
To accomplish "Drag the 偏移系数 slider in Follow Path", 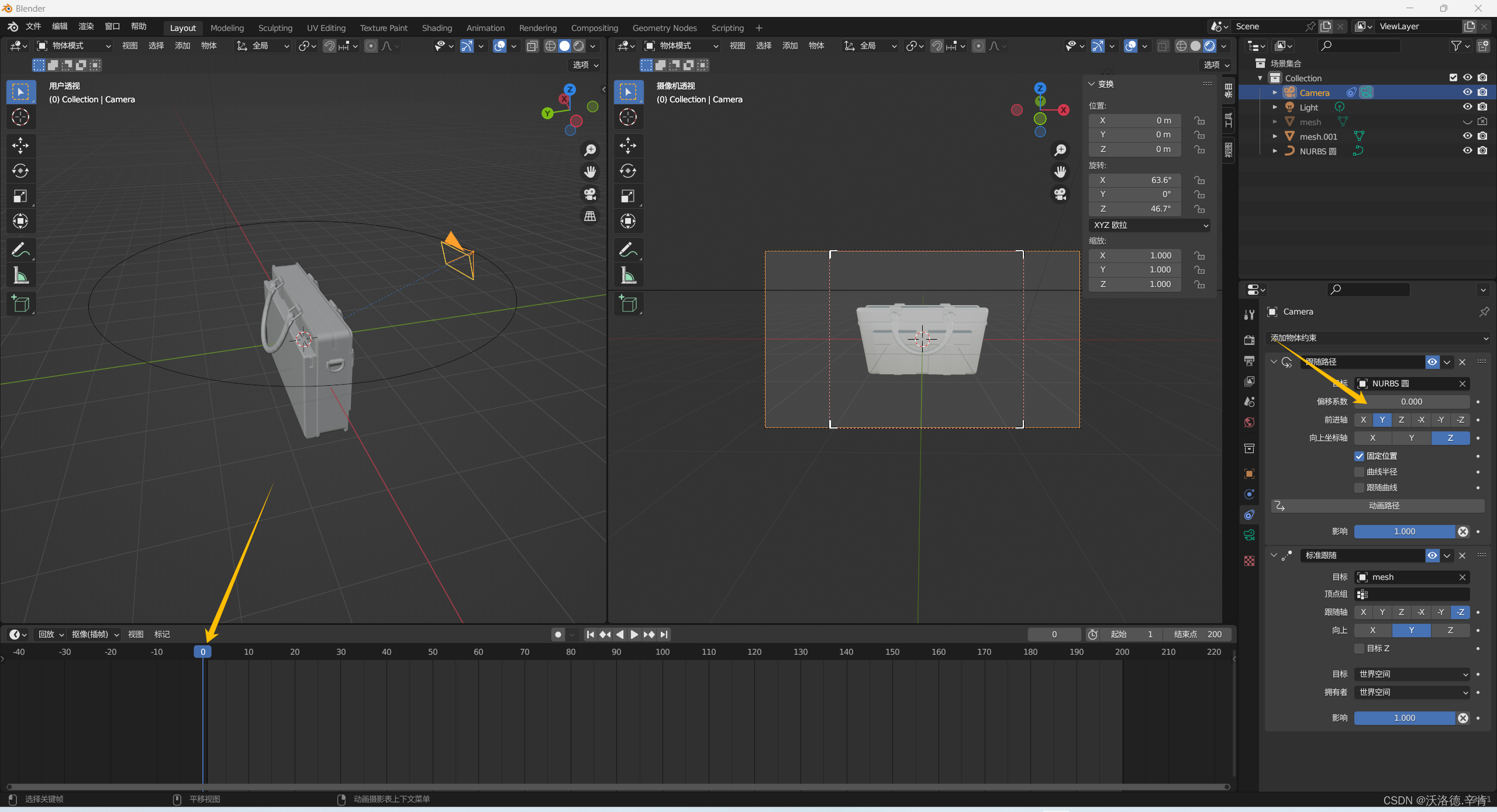I will pos(1412,401).
